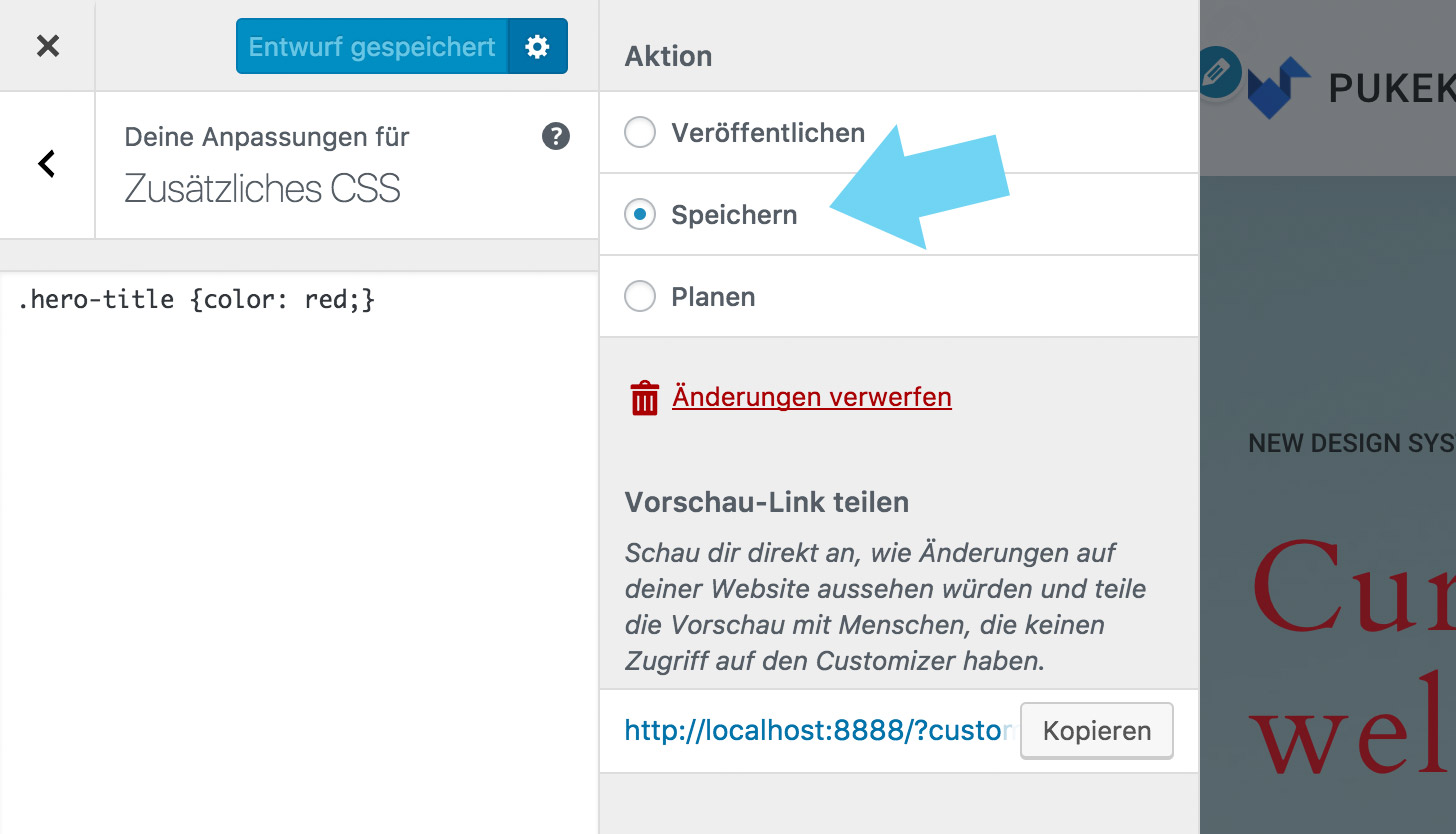Go back using the left chevron
This screenshot has width=1456, height=834.
[46, 164]
